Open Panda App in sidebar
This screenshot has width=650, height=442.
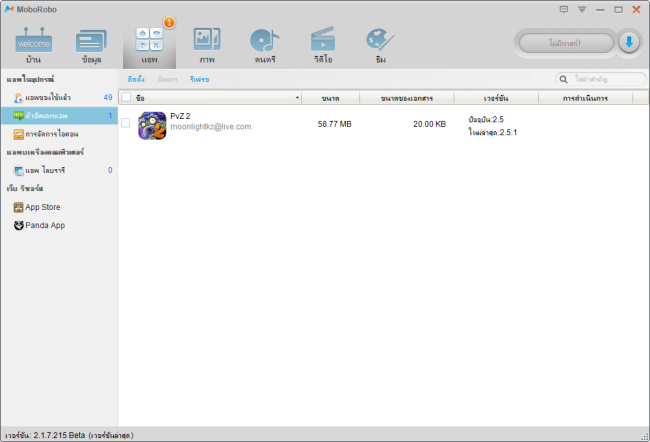pos(59,225)
